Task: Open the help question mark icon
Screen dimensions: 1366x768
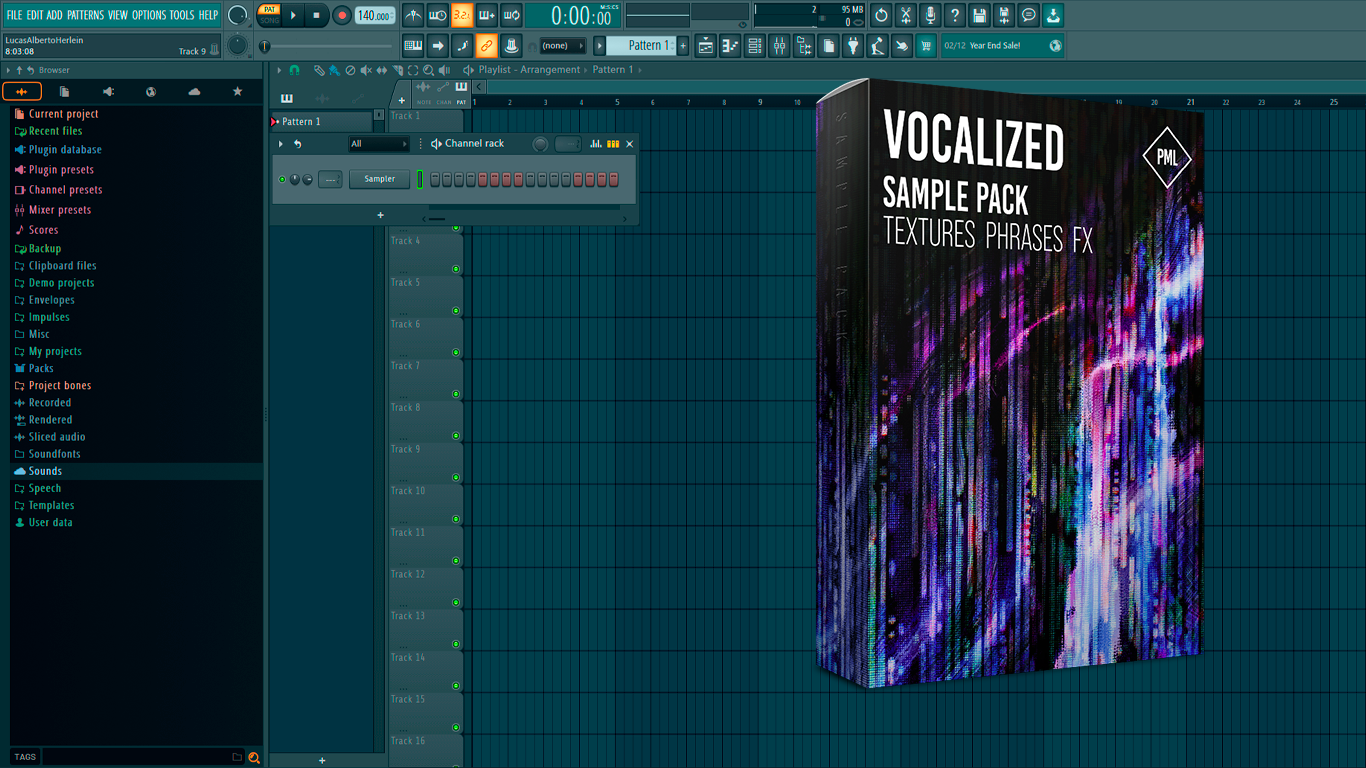Action: [x=955, y=15]
